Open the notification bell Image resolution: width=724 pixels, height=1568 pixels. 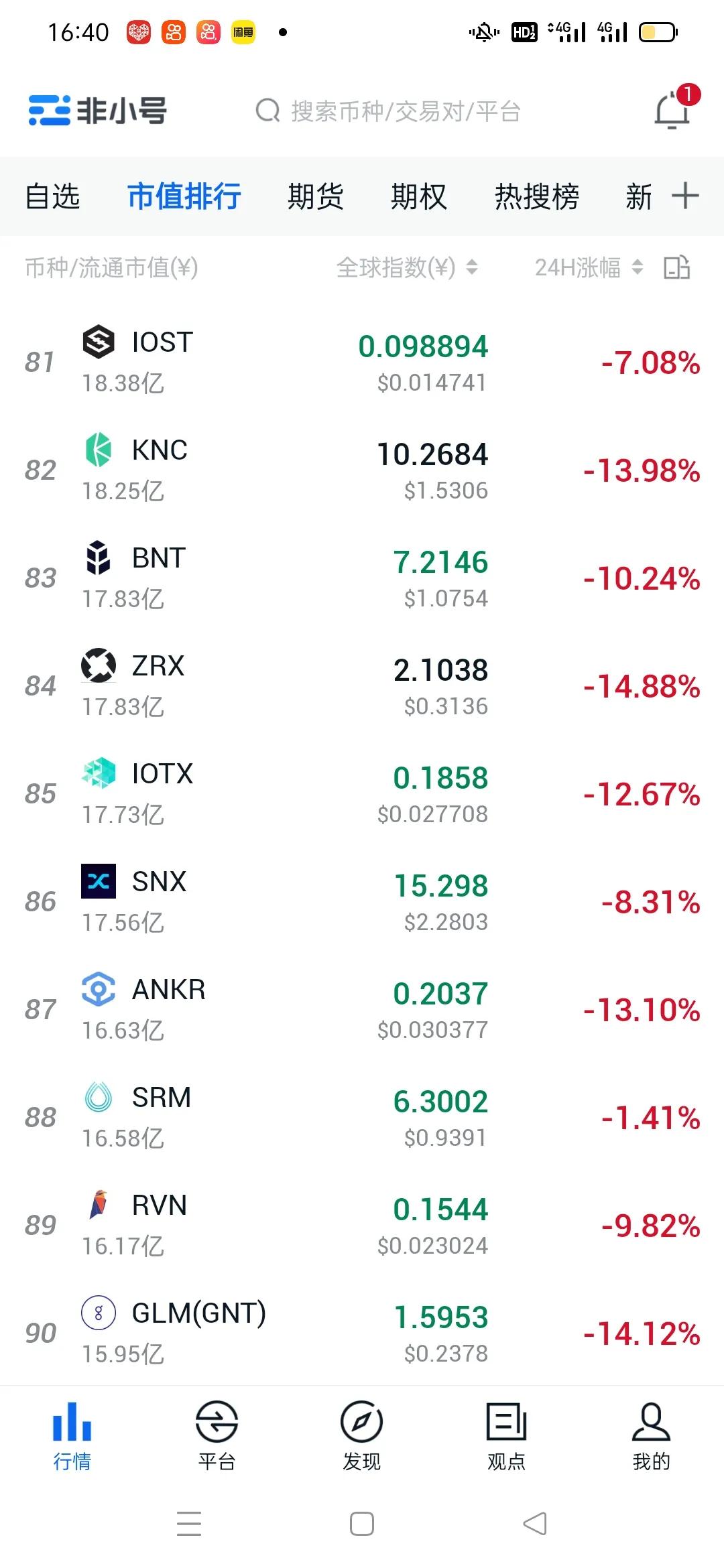coord(672,111)
